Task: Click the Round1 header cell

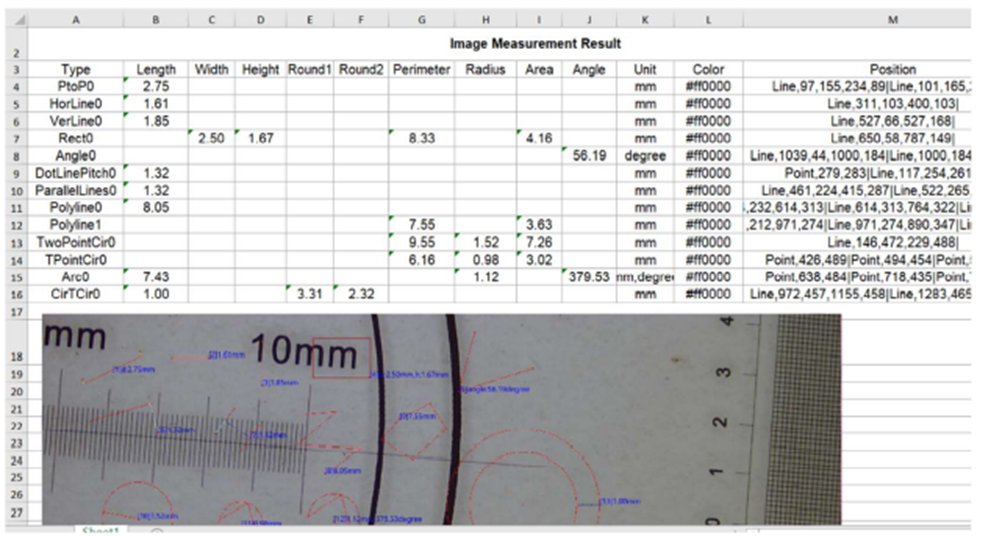Action: point(310,70)
